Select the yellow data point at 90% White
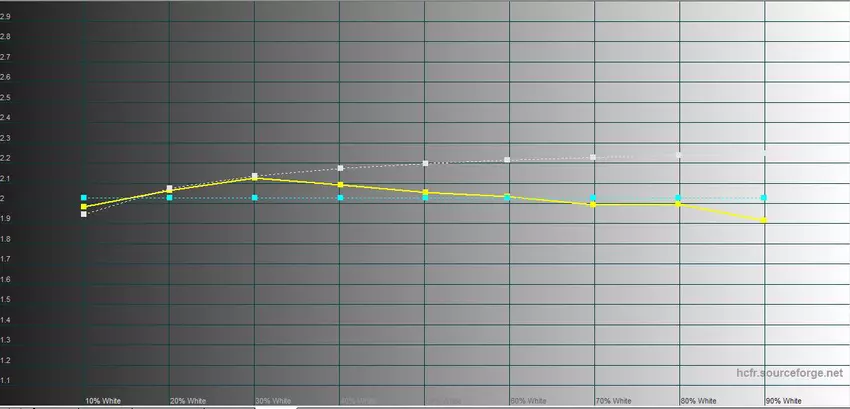Image resolution: width=850 pixels, height=409 pixels. click(765, 220)
